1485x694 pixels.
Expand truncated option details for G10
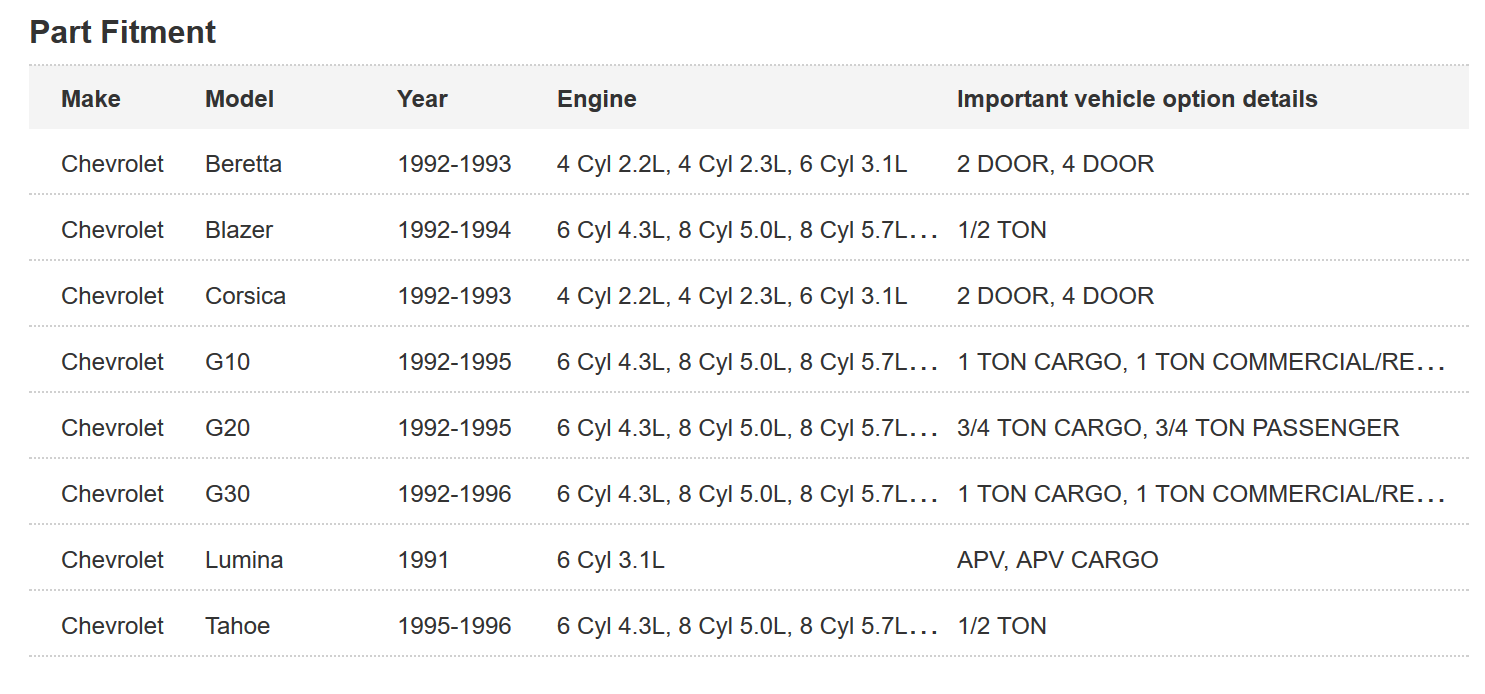coord(1432,363)
